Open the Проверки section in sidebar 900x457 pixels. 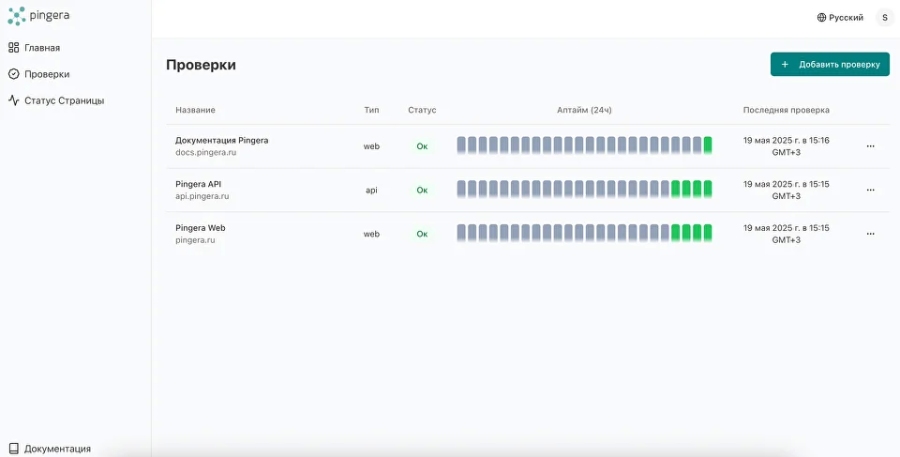[38, 74]
